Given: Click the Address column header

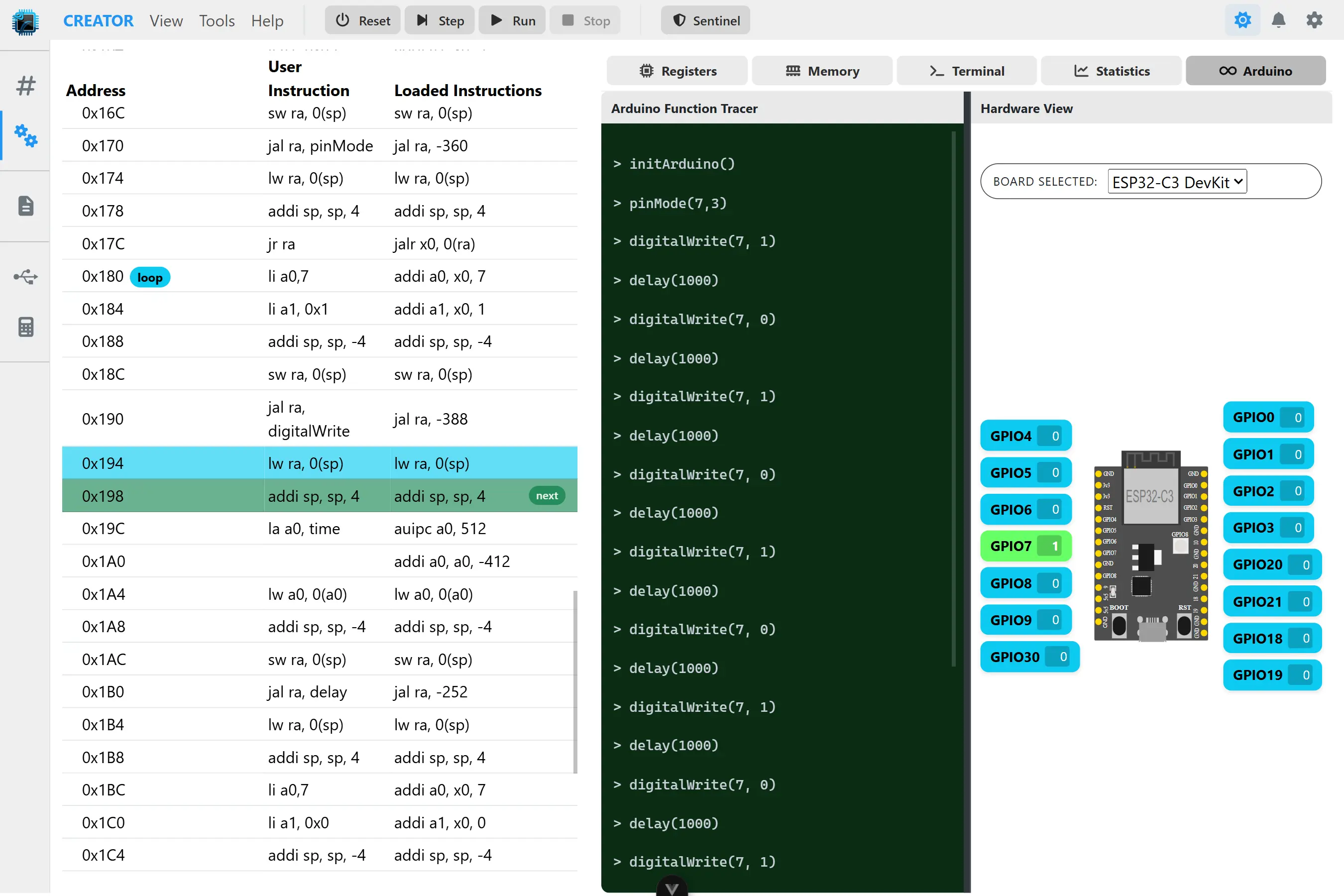Looking at the screenshot, I should coord(96,90).
